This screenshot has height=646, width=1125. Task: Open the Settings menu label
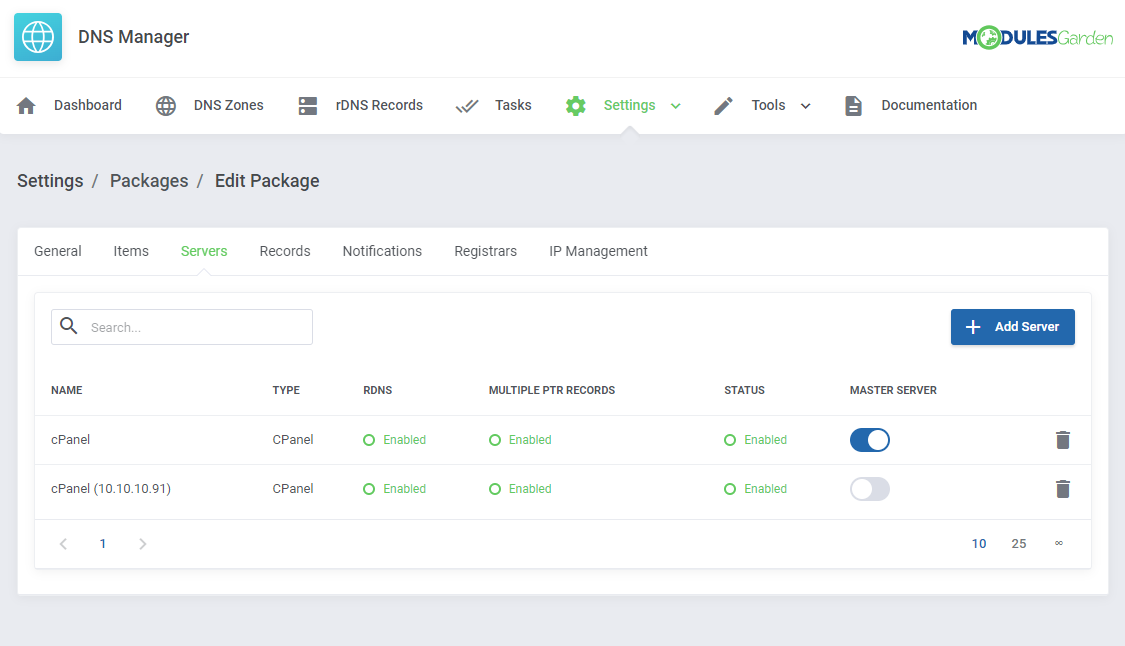pyautogui.click(x=629, y=105)
